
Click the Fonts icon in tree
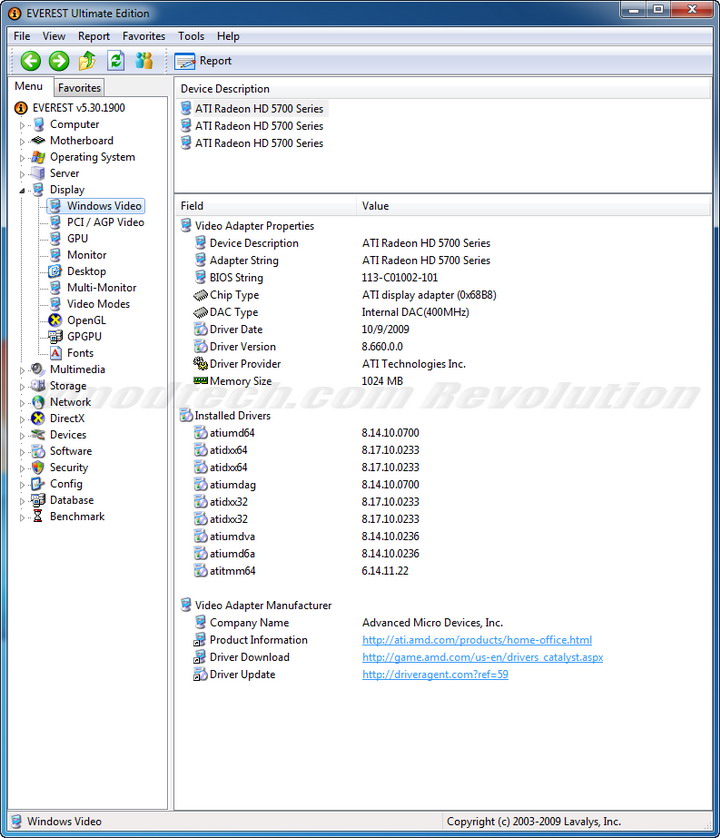point(55,353)
